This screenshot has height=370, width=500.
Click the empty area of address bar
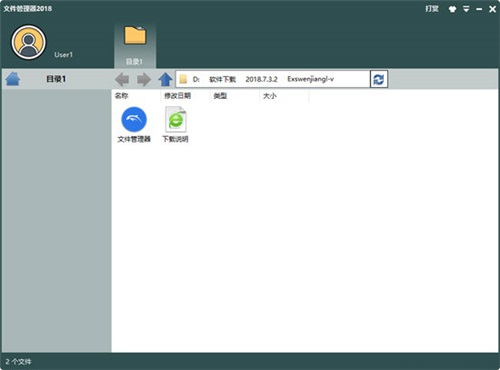(352, 79)
